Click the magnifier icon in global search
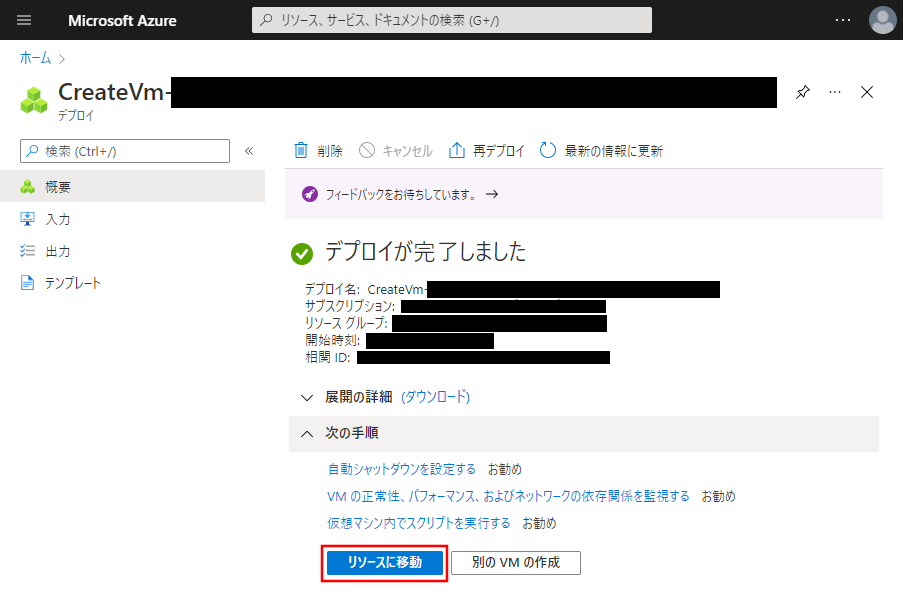The width and height of the screenshot is (903, 609). [266, 20]
